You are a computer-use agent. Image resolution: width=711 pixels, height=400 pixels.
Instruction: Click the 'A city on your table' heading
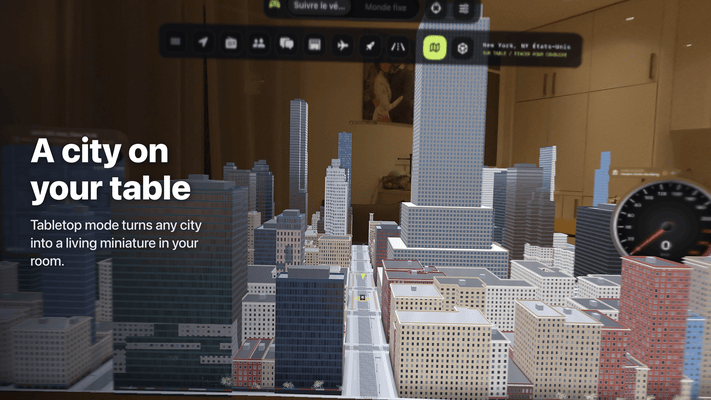click(111, 169)
